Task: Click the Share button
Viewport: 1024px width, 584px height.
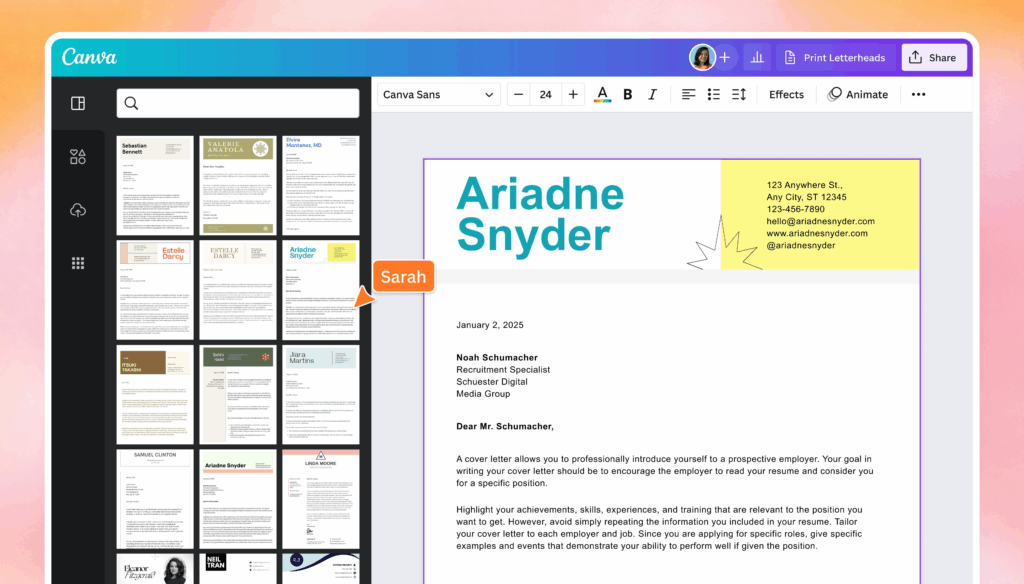Action: pos(933,58)
